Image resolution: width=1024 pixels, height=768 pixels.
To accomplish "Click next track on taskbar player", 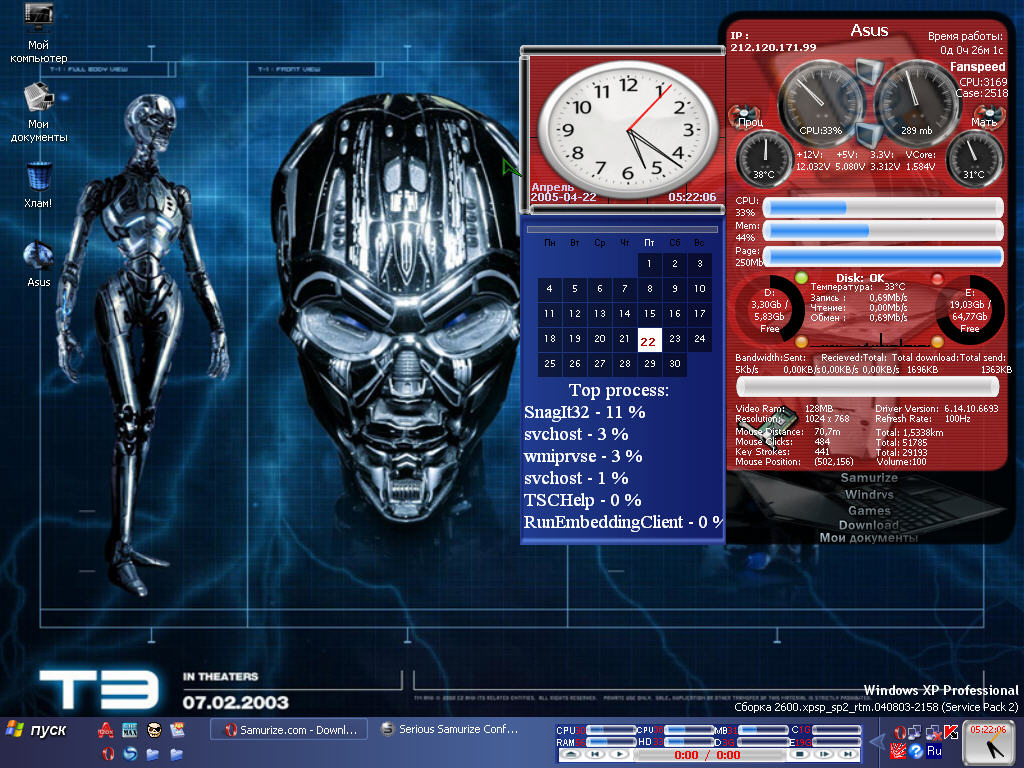I will pyautogui.click(x=847, y=755).
